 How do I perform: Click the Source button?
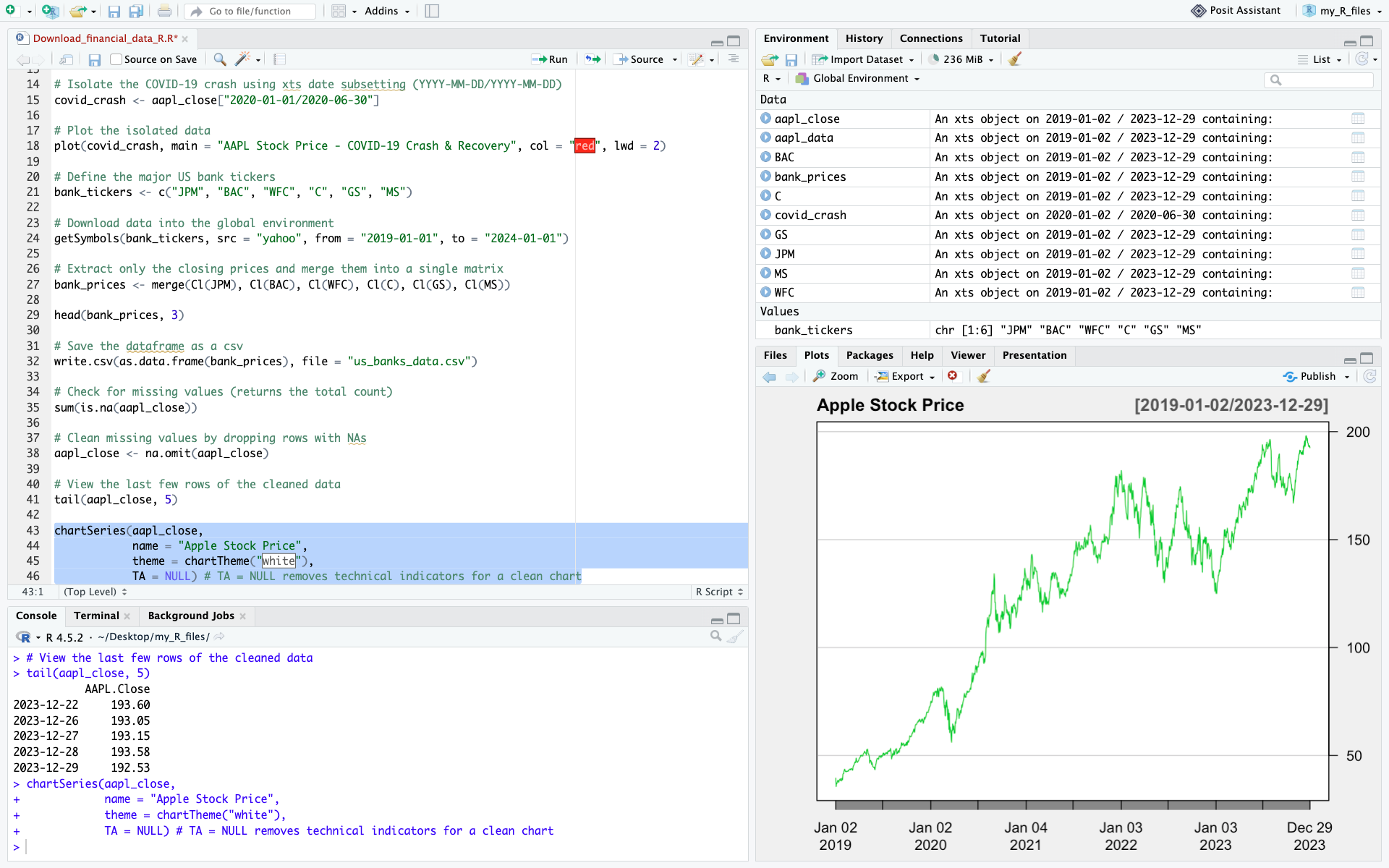point(639,59)
